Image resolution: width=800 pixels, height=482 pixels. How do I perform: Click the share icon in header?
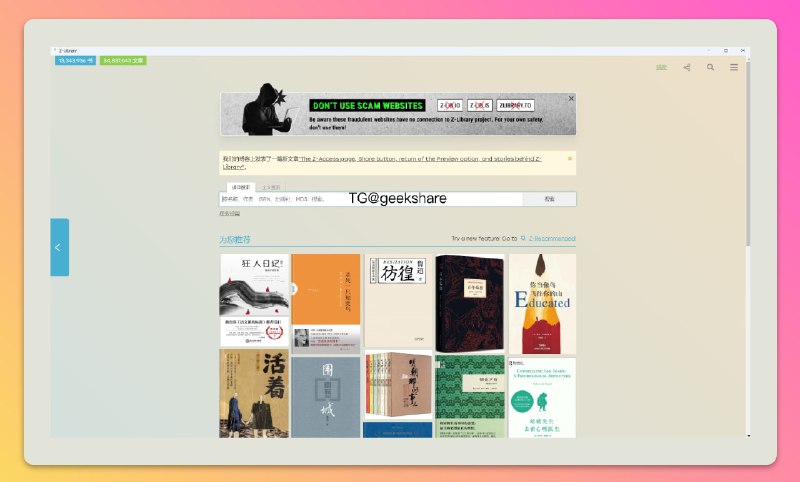point(687,68)
